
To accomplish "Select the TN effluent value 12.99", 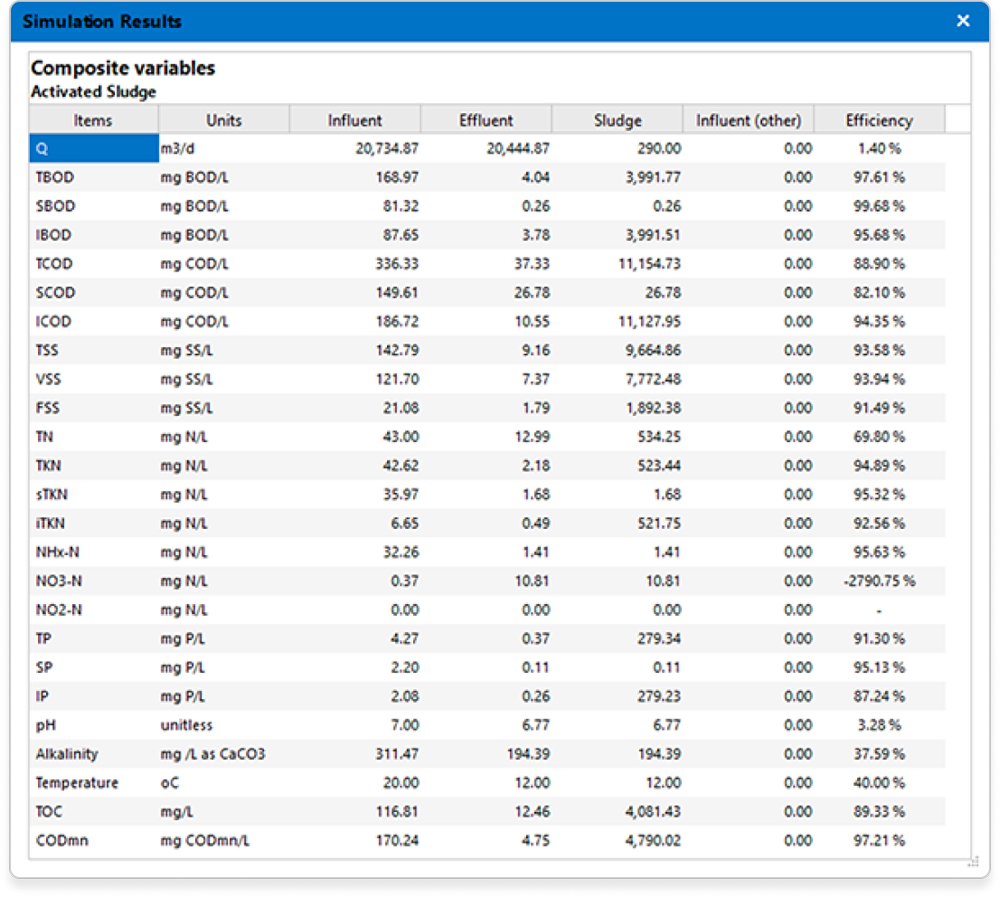I will point(530,437).
